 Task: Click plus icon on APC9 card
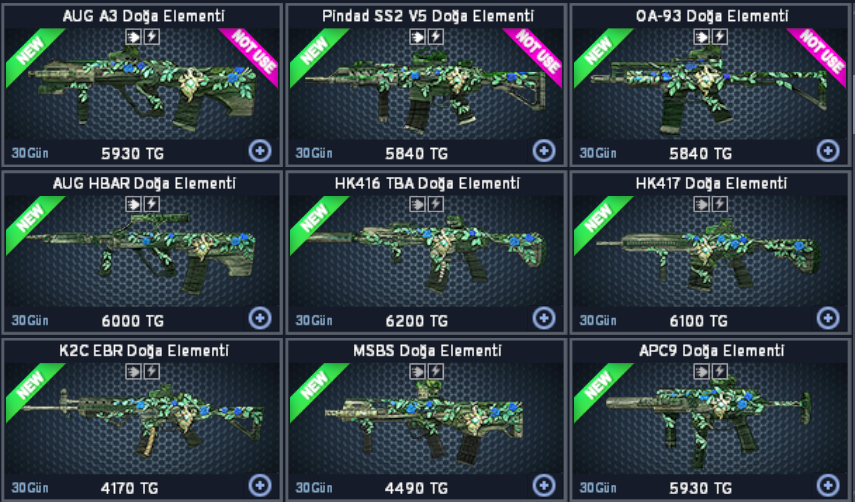coord(828,485)
